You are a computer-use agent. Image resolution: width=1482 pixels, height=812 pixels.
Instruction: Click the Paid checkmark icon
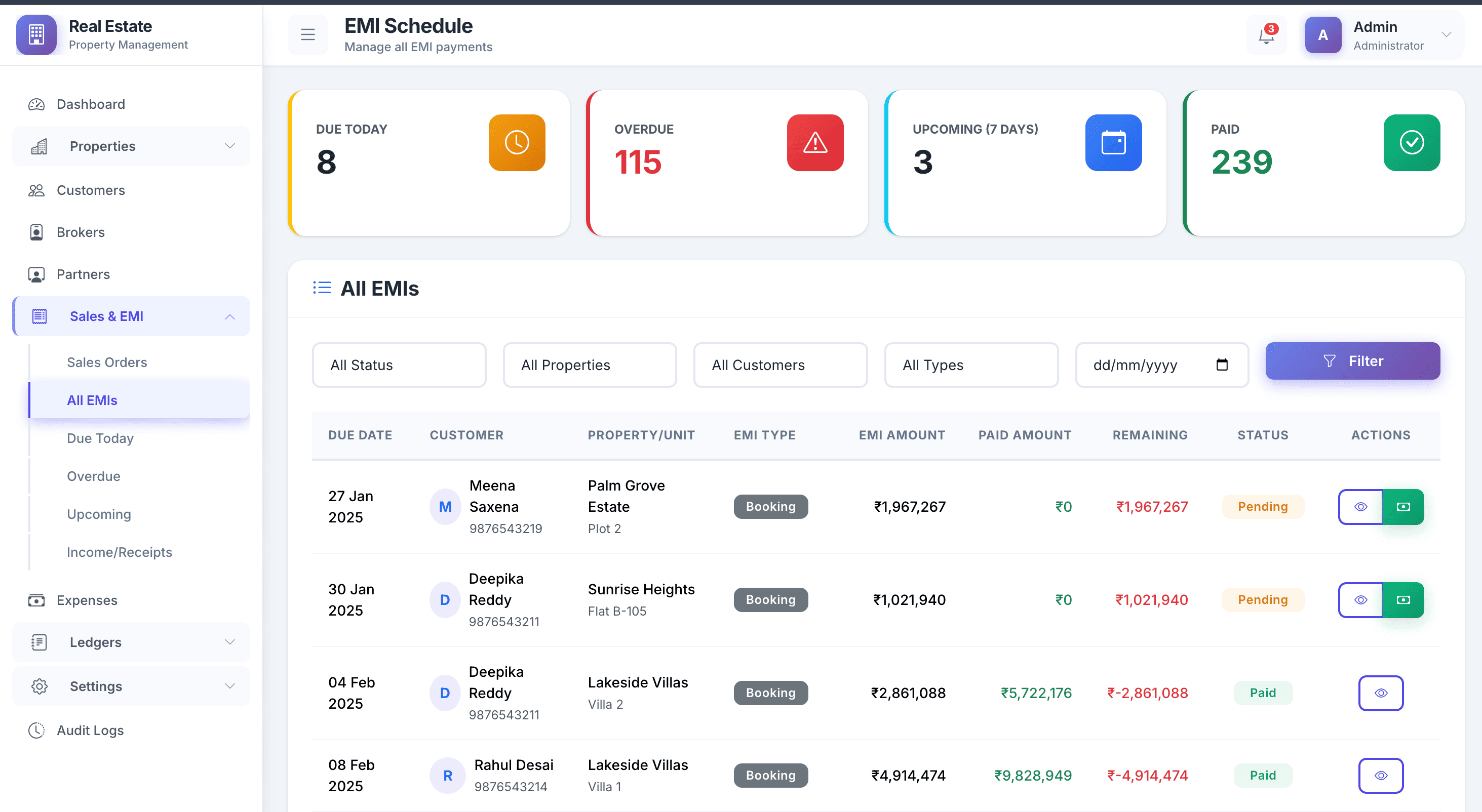[1411, 143]
